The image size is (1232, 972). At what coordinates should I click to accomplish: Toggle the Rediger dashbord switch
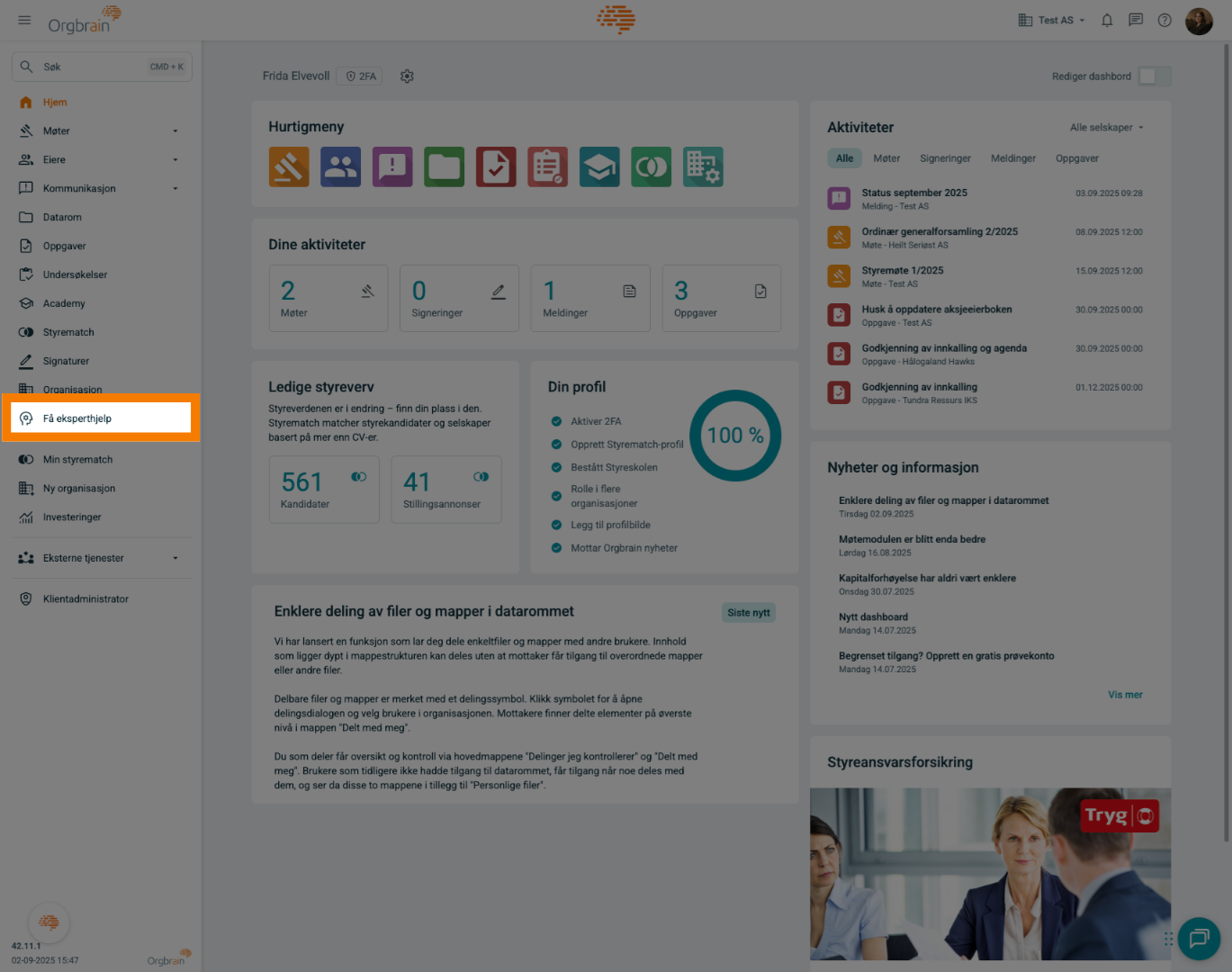[1155, 76]
